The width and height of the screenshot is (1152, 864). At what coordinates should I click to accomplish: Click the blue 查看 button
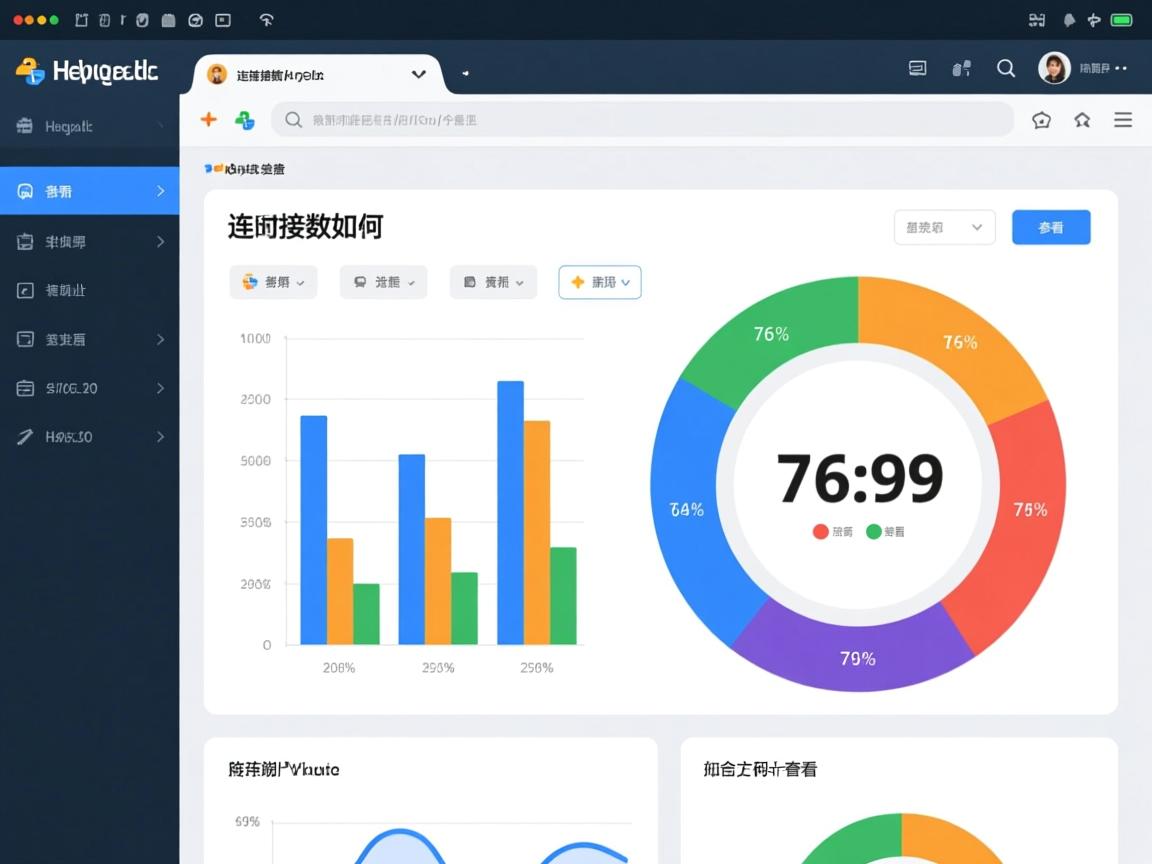coord(1051,227)
